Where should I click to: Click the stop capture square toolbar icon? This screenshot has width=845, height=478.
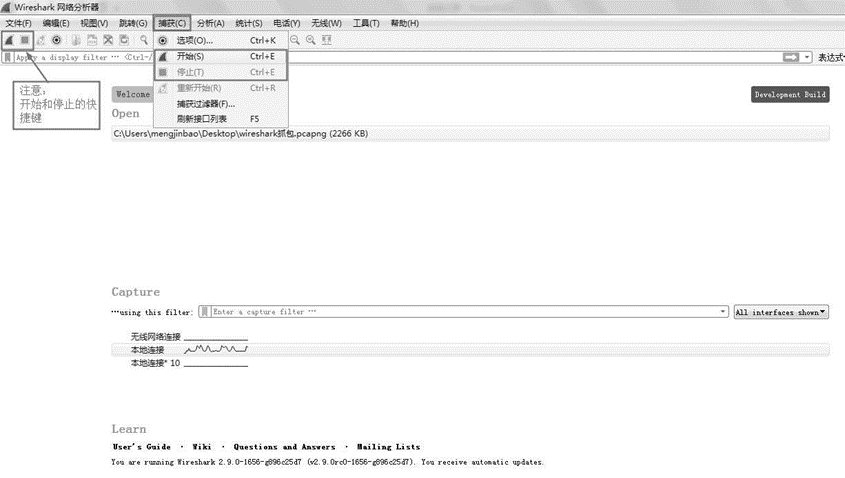(x=25, y=40)
